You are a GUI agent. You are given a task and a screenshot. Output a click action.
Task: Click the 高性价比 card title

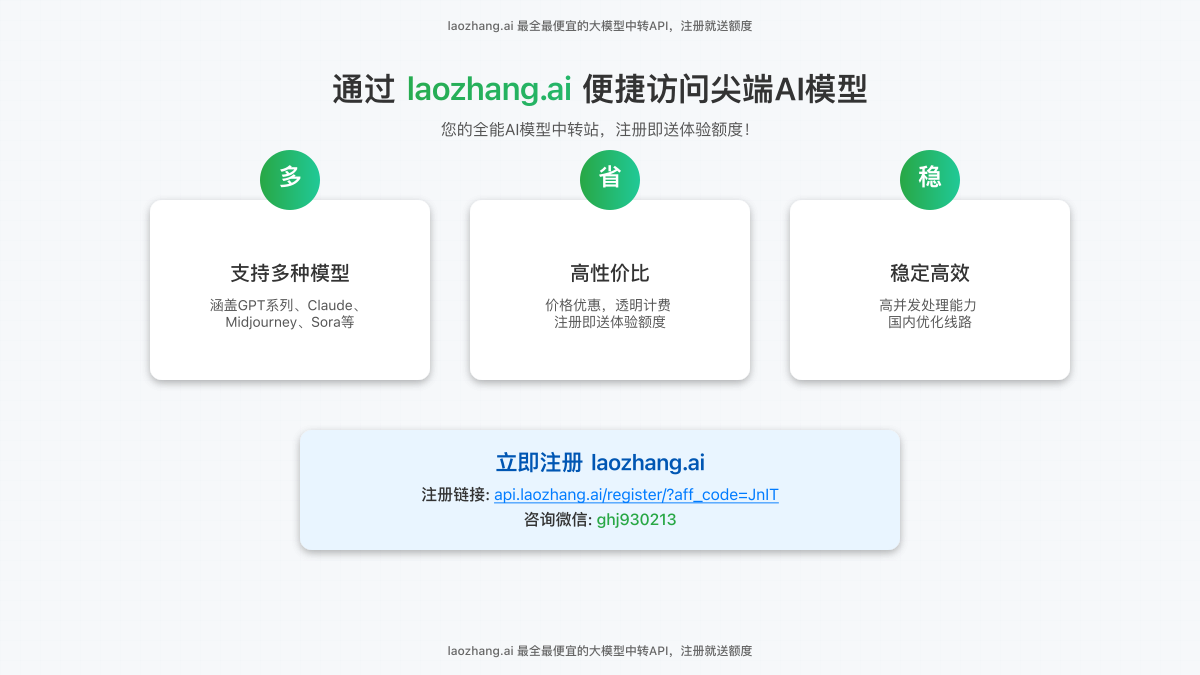tap(610, 273)
